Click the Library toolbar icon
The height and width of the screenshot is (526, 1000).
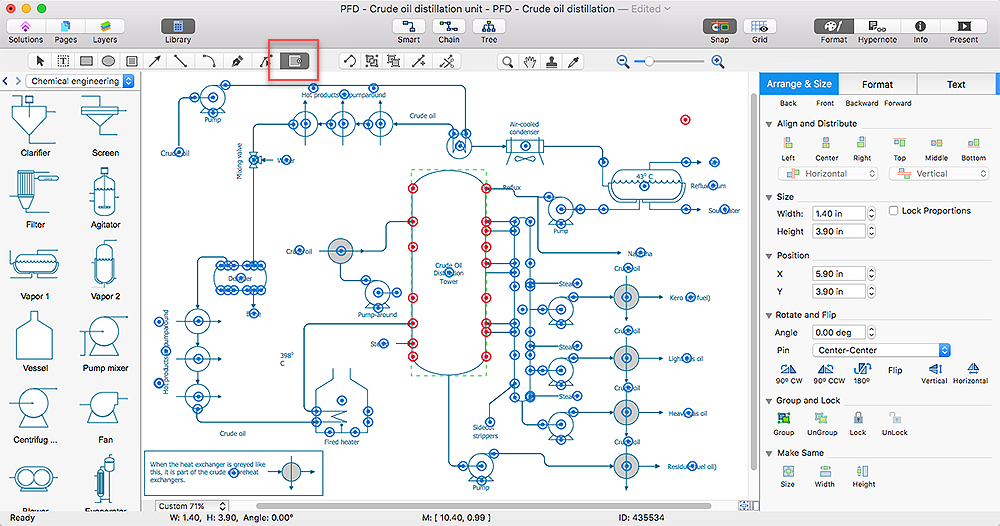[178, 27]
